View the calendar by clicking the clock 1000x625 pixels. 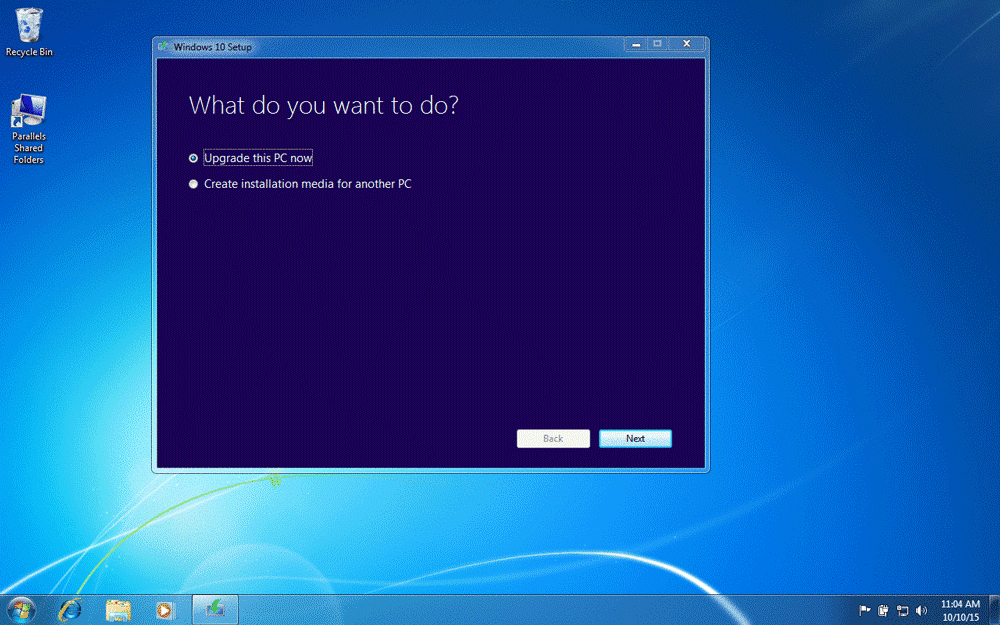[958, 610]
